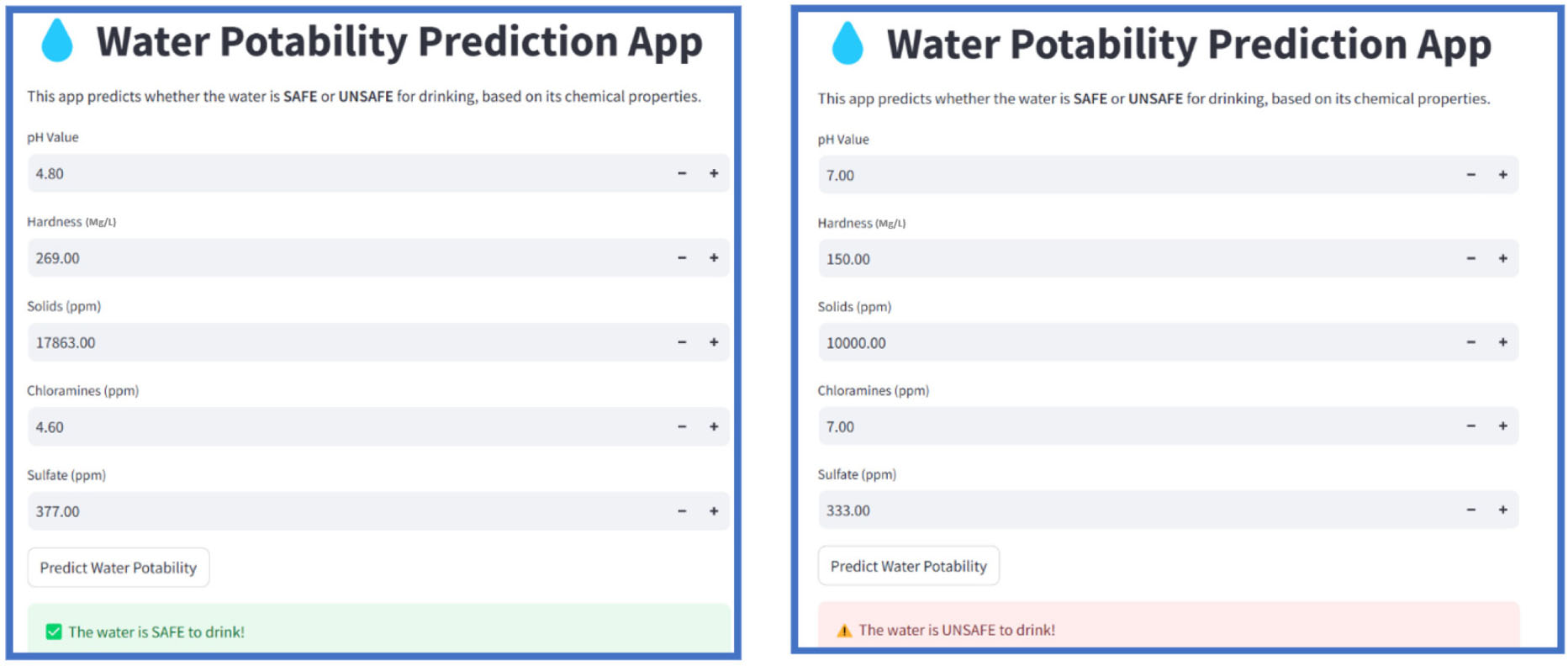Decrease pH value in the 4.80 field

click(x=682, y=173)
